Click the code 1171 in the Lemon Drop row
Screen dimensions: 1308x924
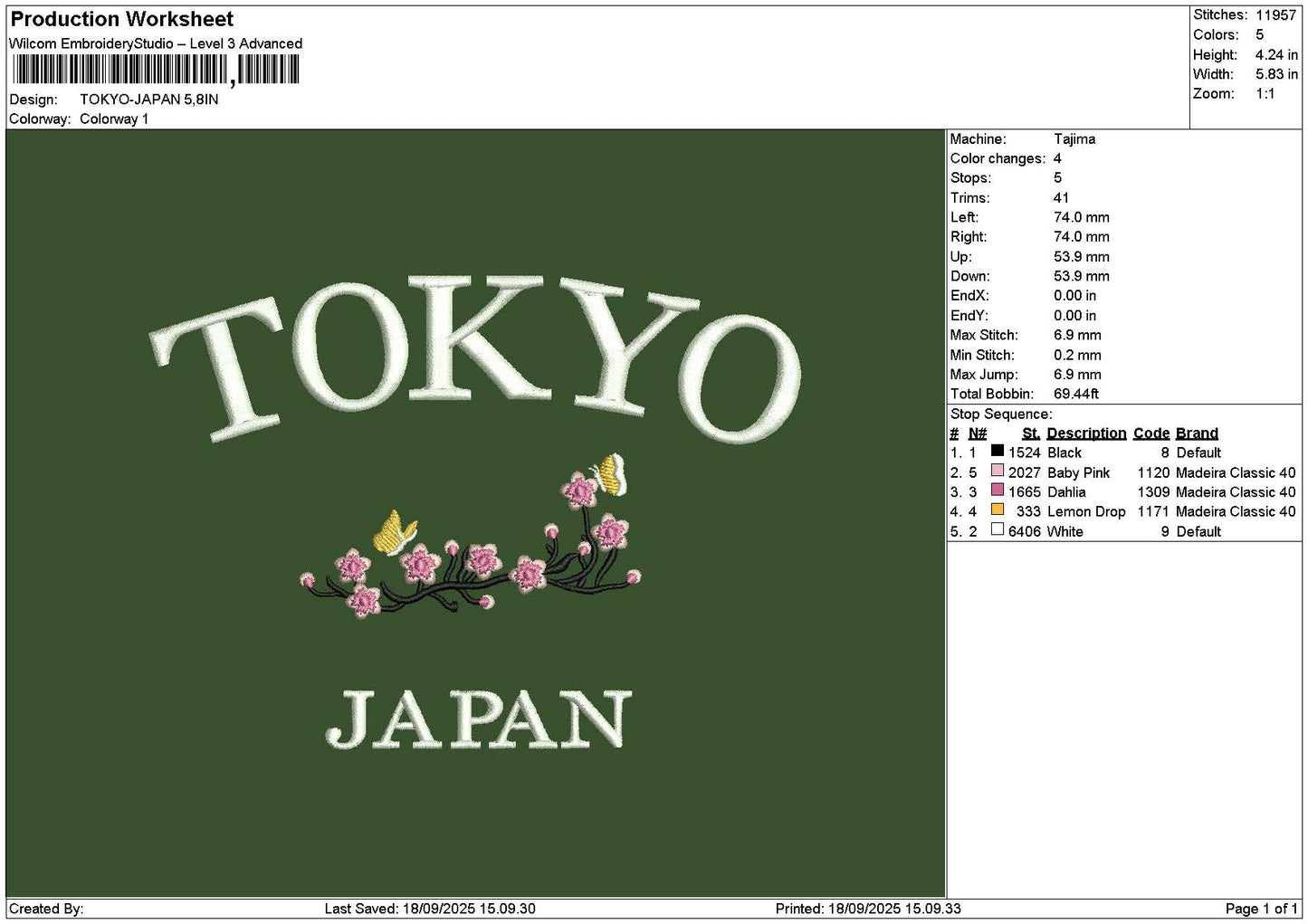1154,512
